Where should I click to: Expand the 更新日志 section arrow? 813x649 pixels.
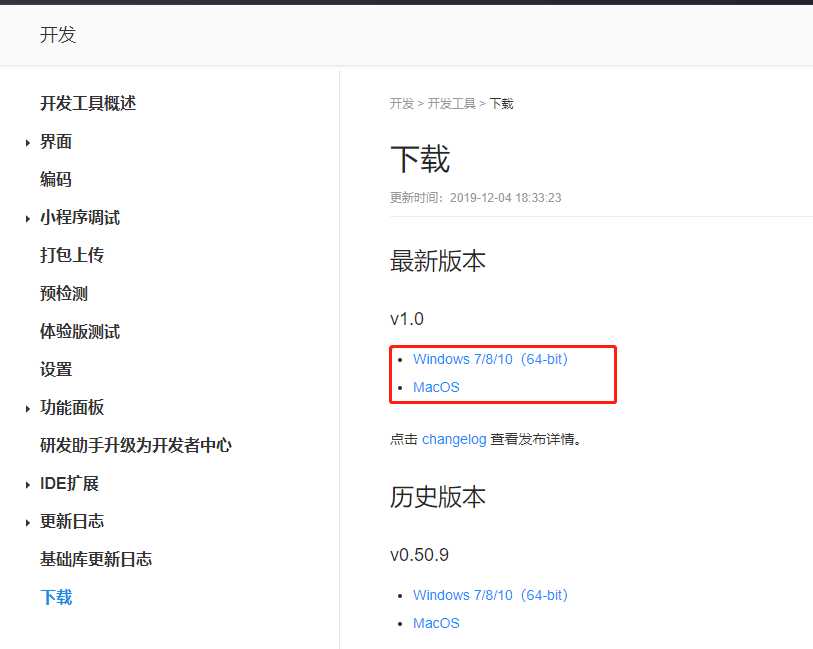point(28,523)
